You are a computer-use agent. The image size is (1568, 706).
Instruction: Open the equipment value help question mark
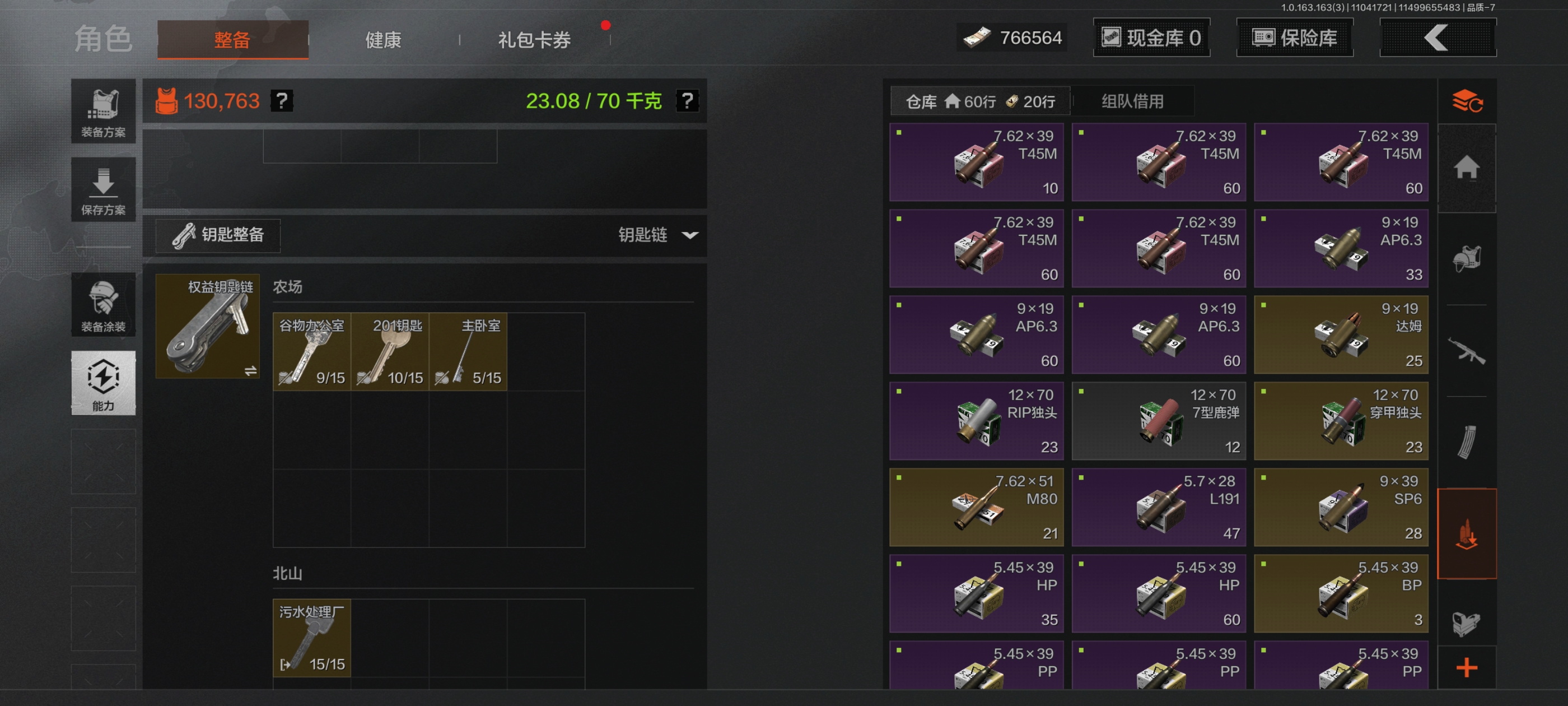click(x=282, y=100)
